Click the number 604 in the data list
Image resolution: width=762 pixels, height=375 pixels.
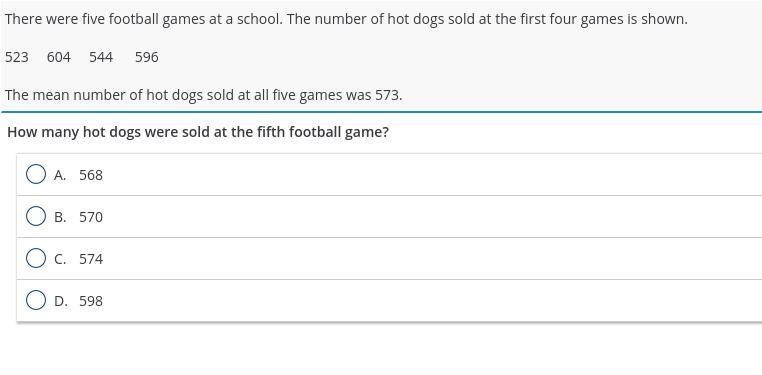[59, 57]
